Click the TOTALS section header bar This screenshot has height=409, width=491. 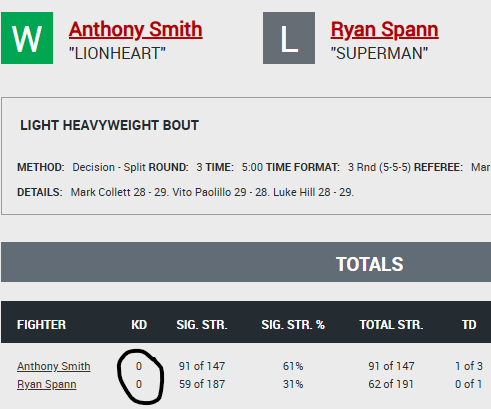click(246, 262)
